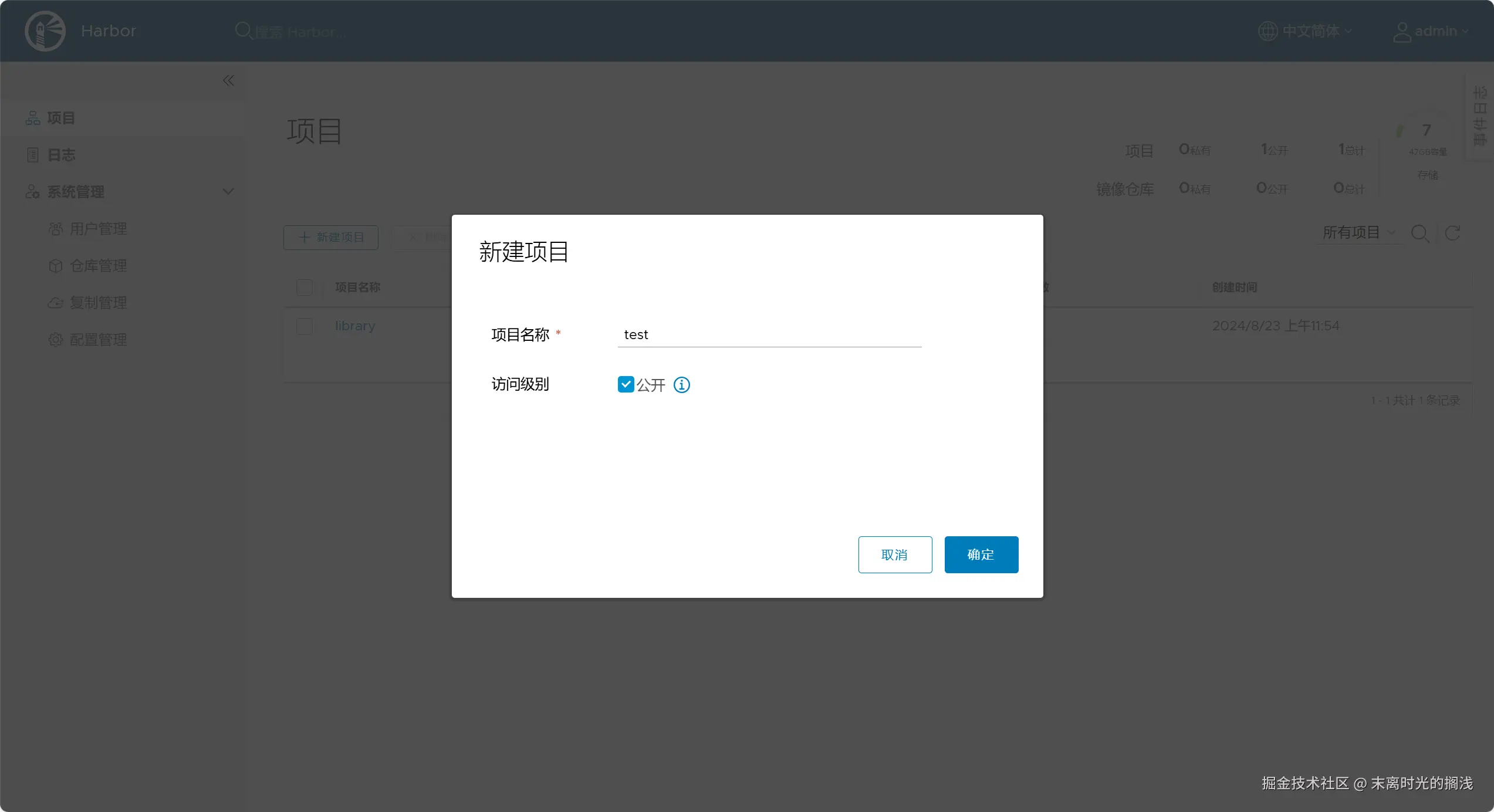Click the globe language icon
Viewport: 1494px width, 812px height.
(1267, 31)
